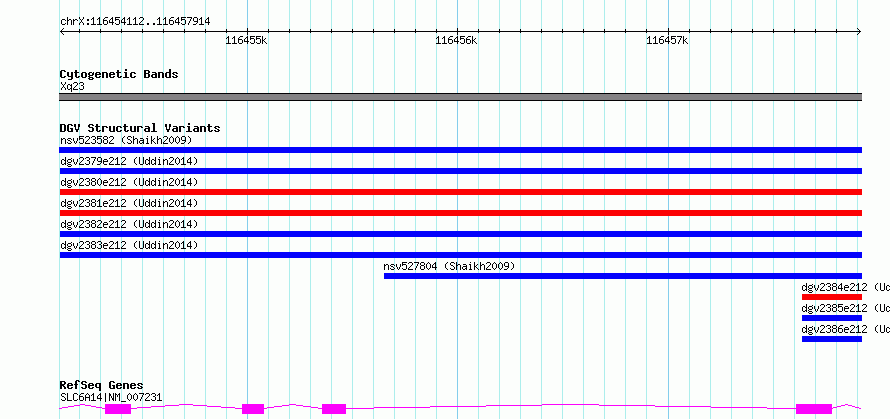
Task: Select the first magenta SLC6A14 exon block
Action: point(118,409)
